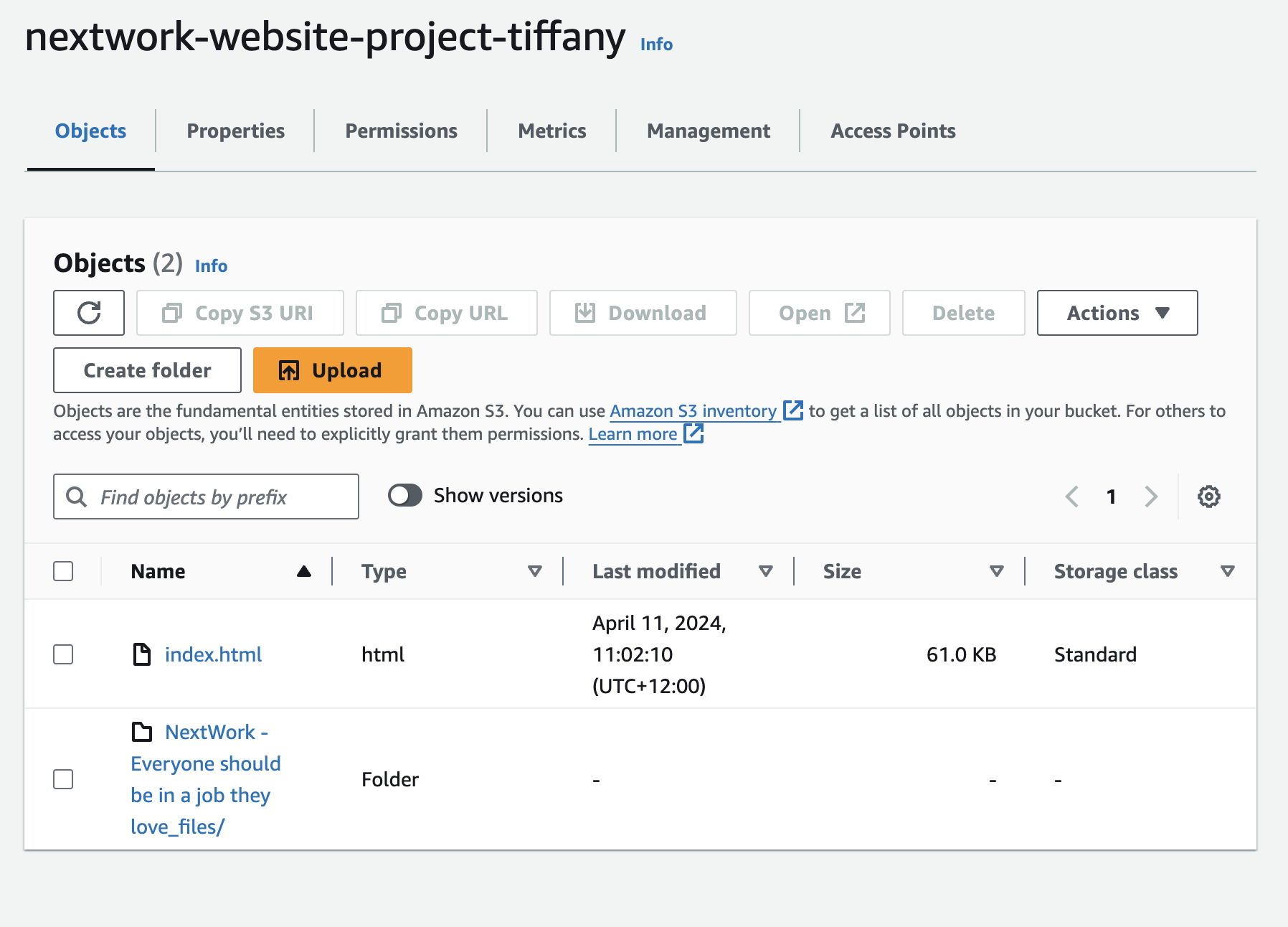The height and width of the screenshot is (927, 1288).
Task: Sort by Last modified column arrow
Action: pyautogui.click(x=765, y=571)
